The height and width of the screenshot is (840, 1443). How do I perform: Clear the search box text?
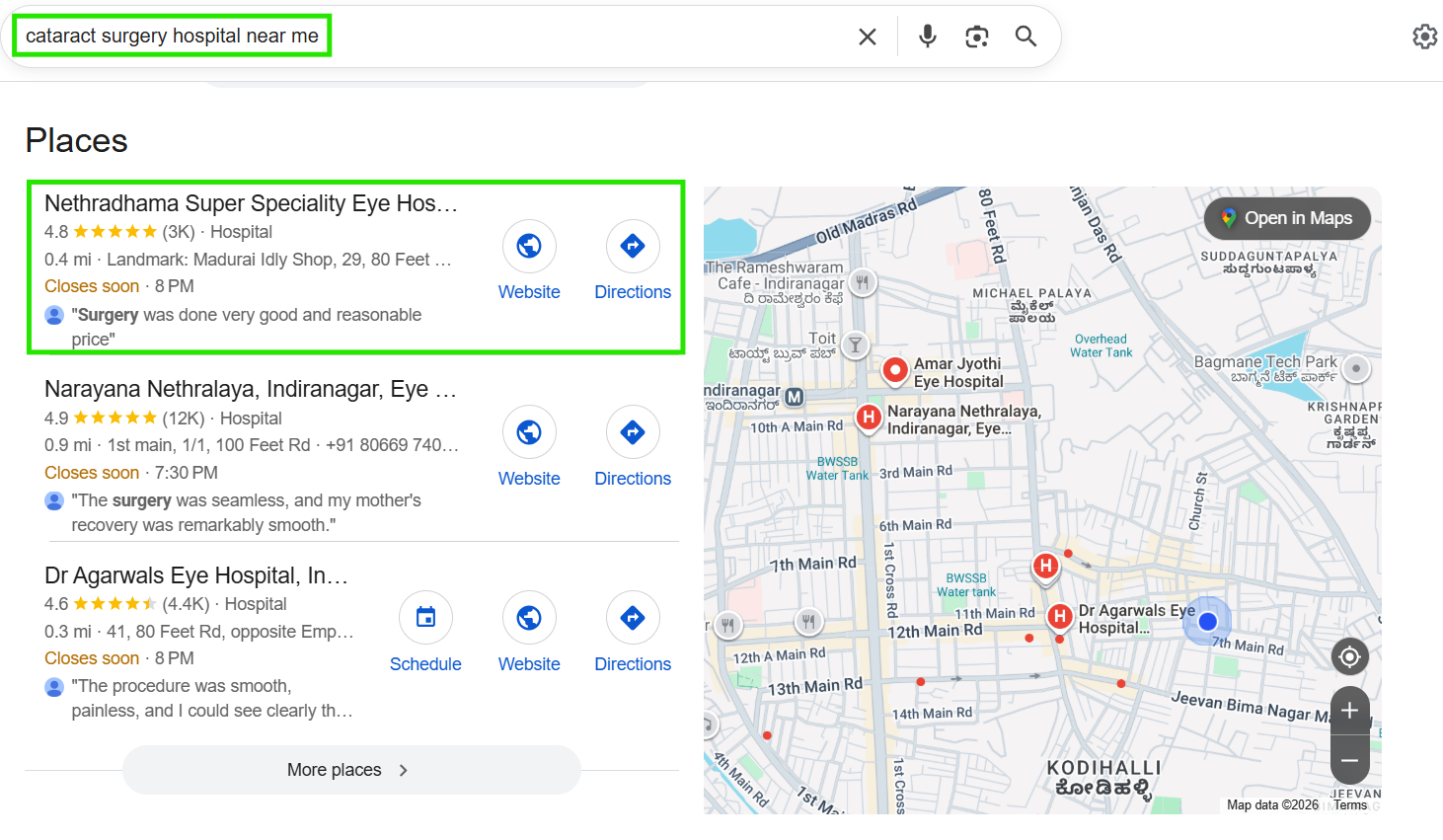point(868,37)
